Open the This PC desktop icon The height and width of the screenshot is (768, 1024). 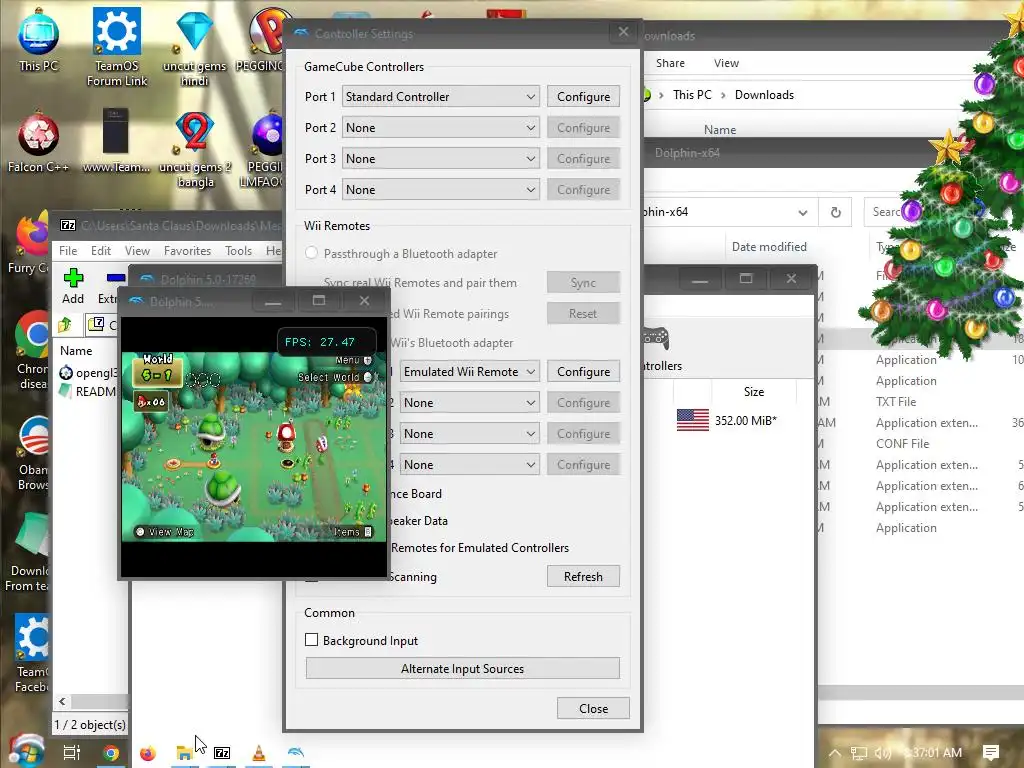coord(38,39)
